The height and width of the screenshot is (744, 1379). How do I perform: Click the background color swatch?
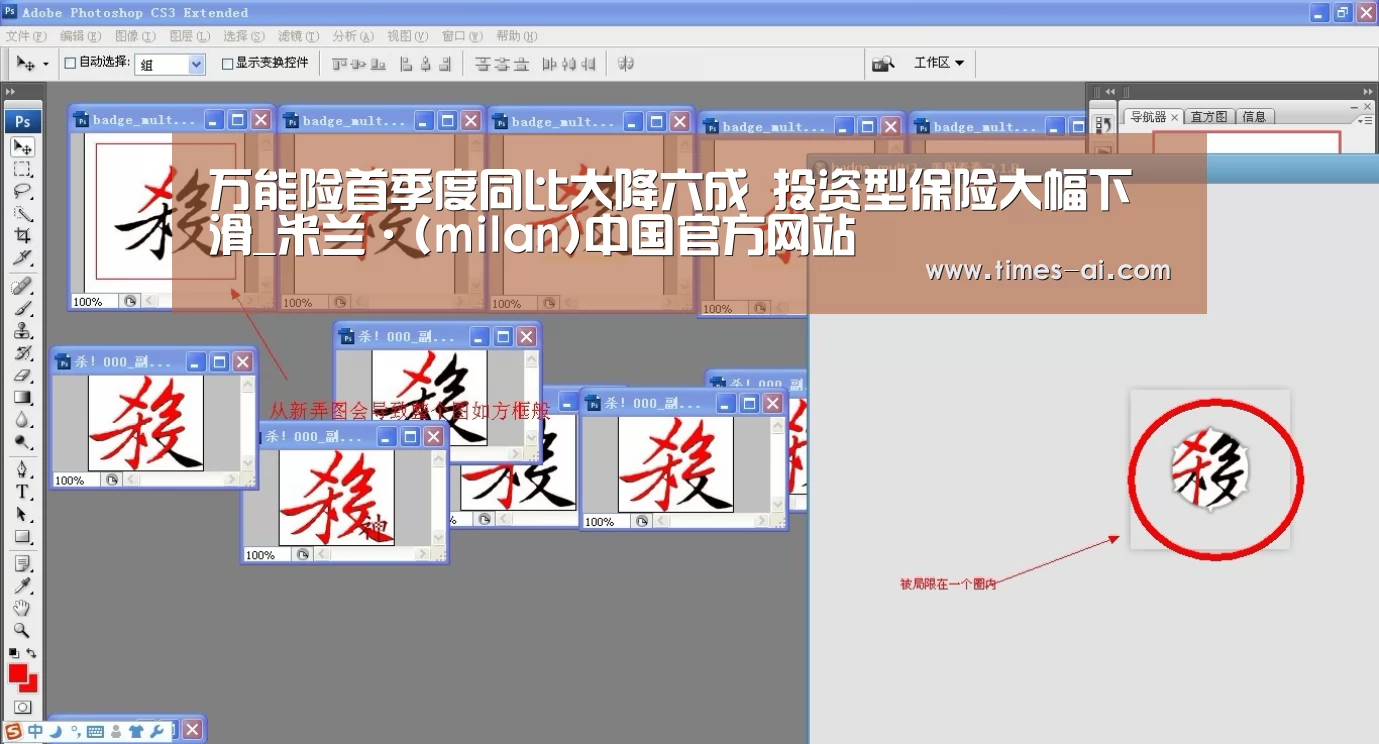(x=30, y=685)
